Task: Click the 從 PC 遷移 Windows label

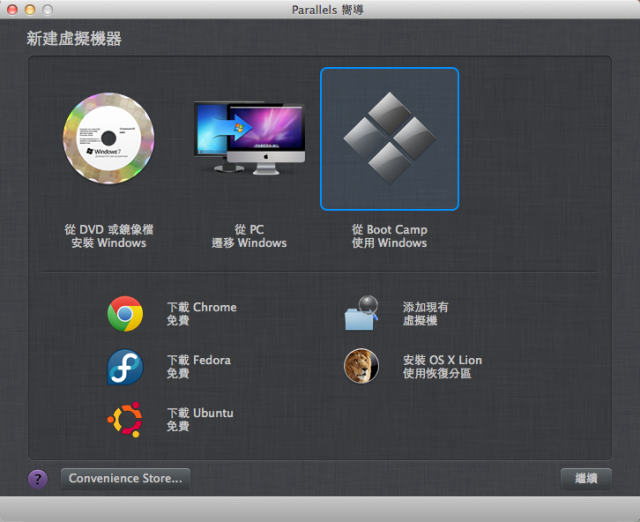Action: click(249, 236)
